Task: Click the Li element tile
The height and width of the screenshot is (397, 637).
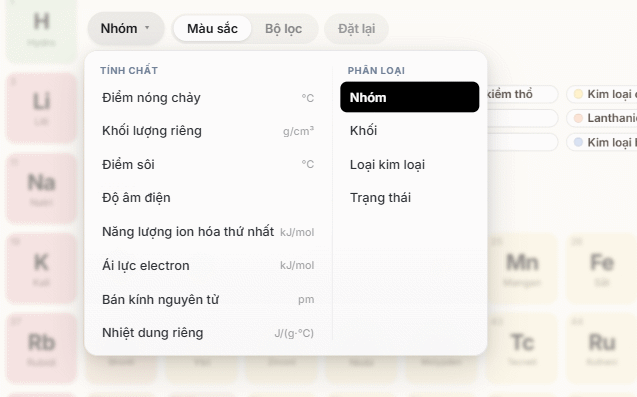Action: [x=41, y=108]
